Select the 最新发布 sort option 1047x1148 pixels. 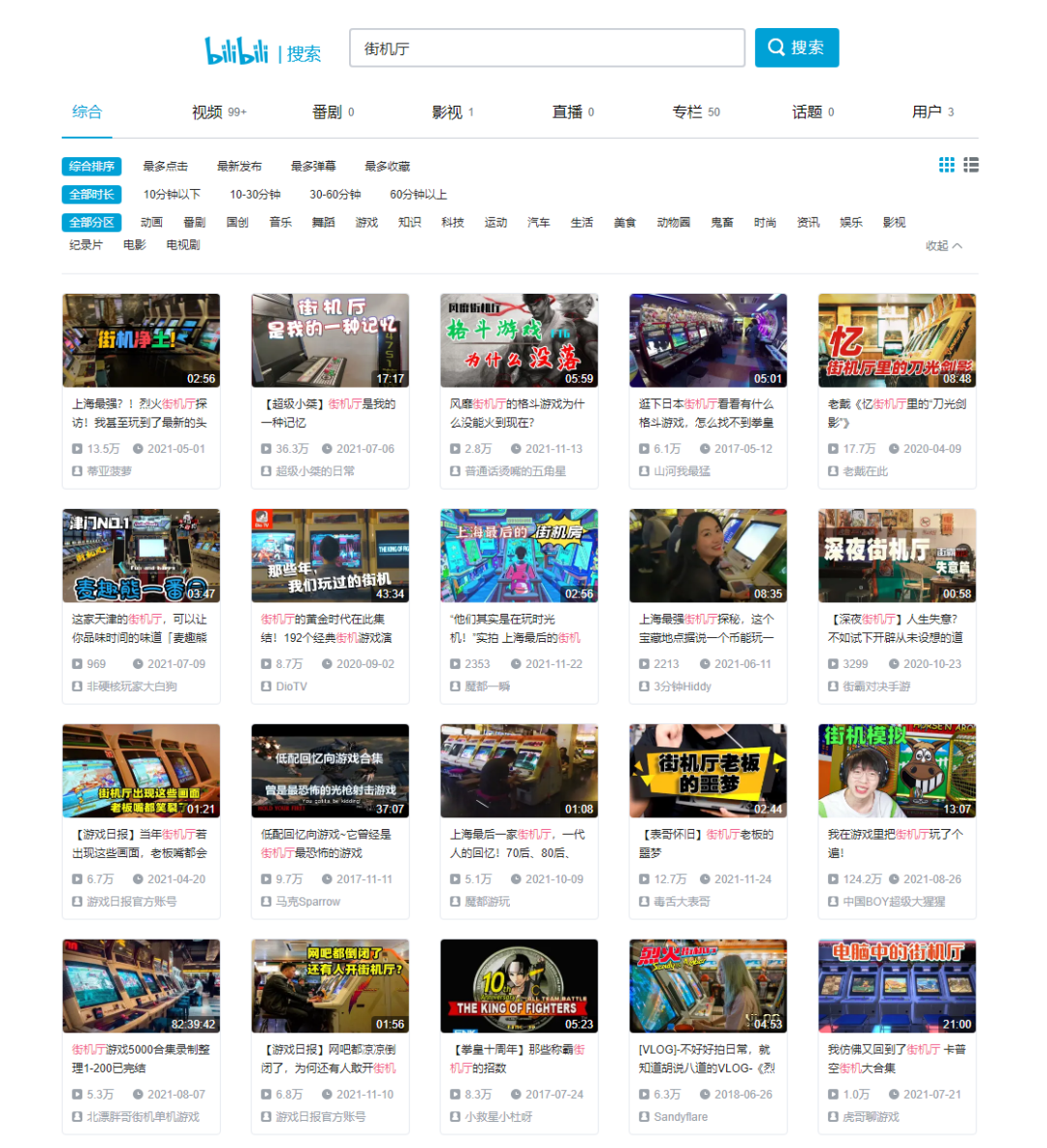(239, 166)
